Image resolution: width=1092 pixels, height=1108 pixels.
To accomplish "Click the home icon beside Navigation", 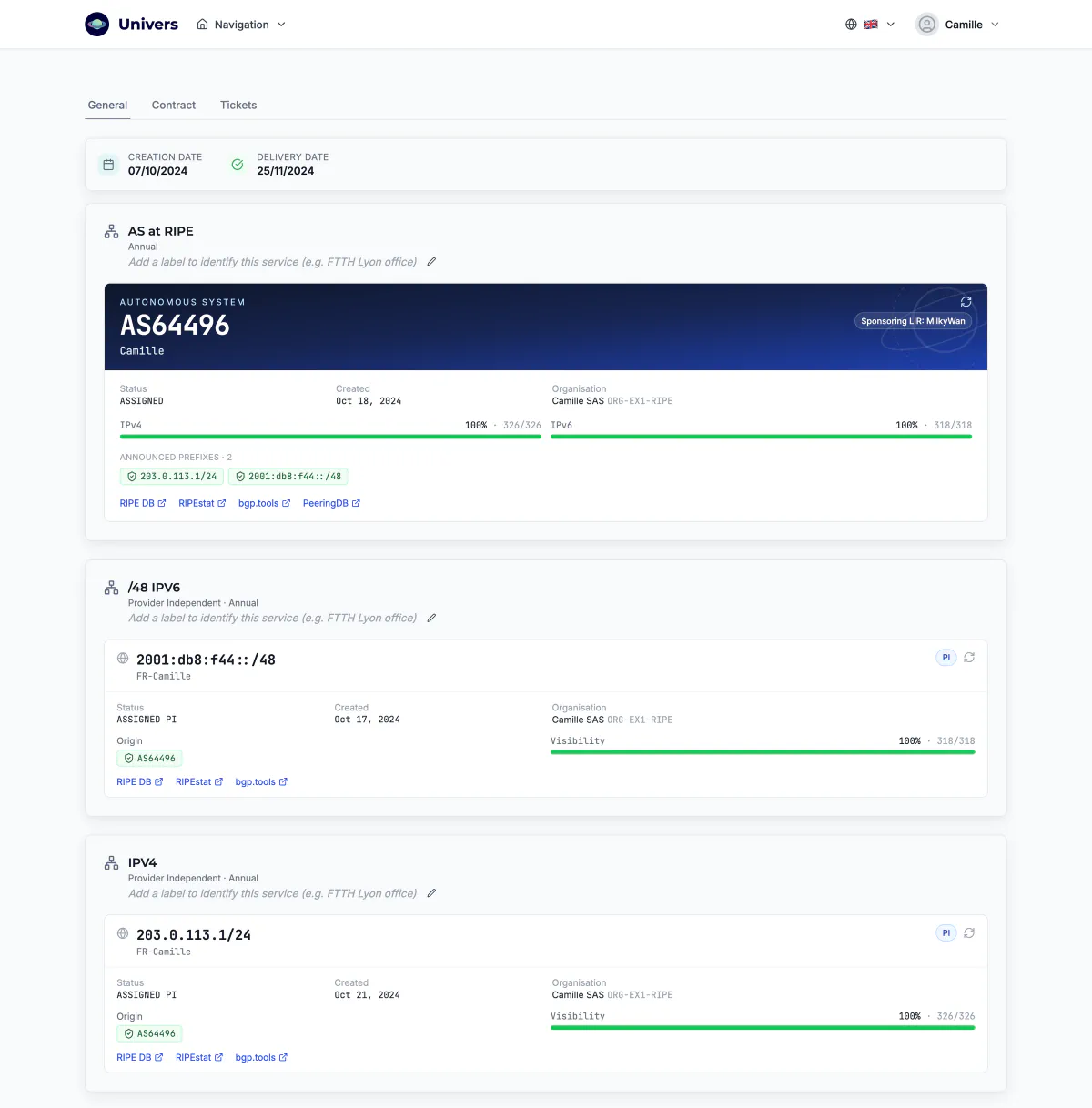I will [202, 25].
